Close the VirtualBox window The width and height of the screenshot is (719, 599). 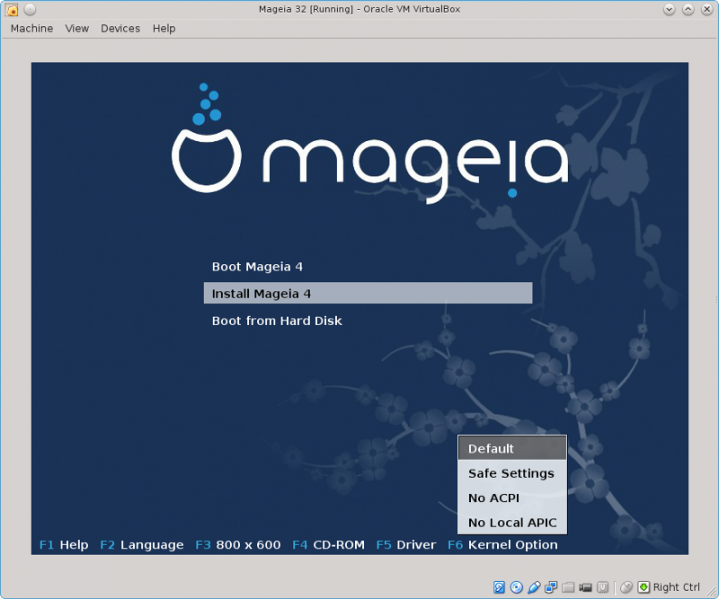[707, 9]
